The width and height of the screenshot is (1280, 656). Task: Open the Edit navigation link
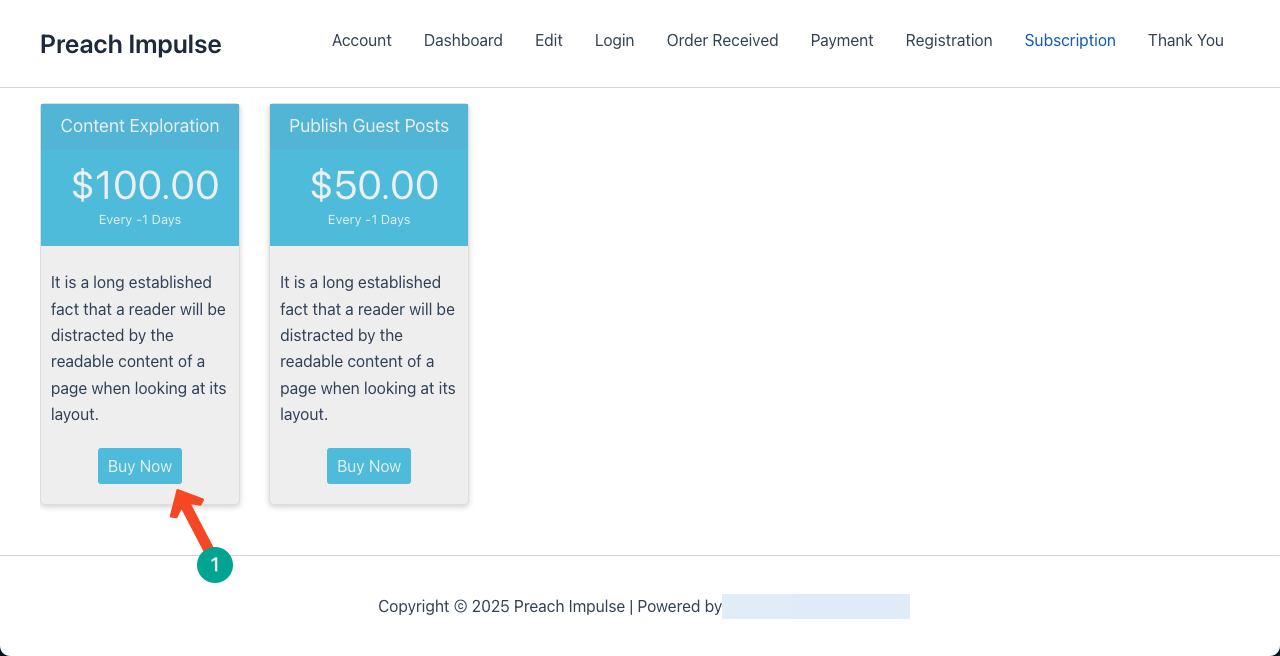549,40
